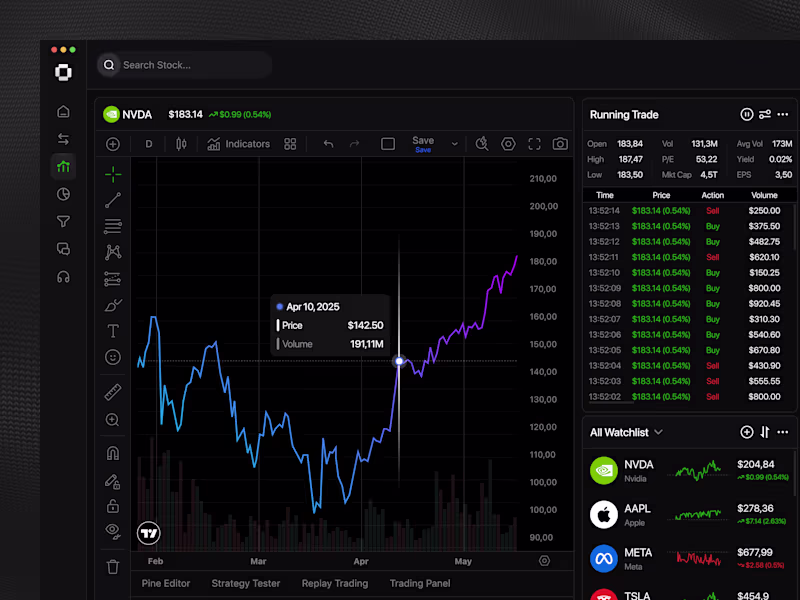Open the D timeframe selector
Screen dimensions: 800x600
point(148,144)
